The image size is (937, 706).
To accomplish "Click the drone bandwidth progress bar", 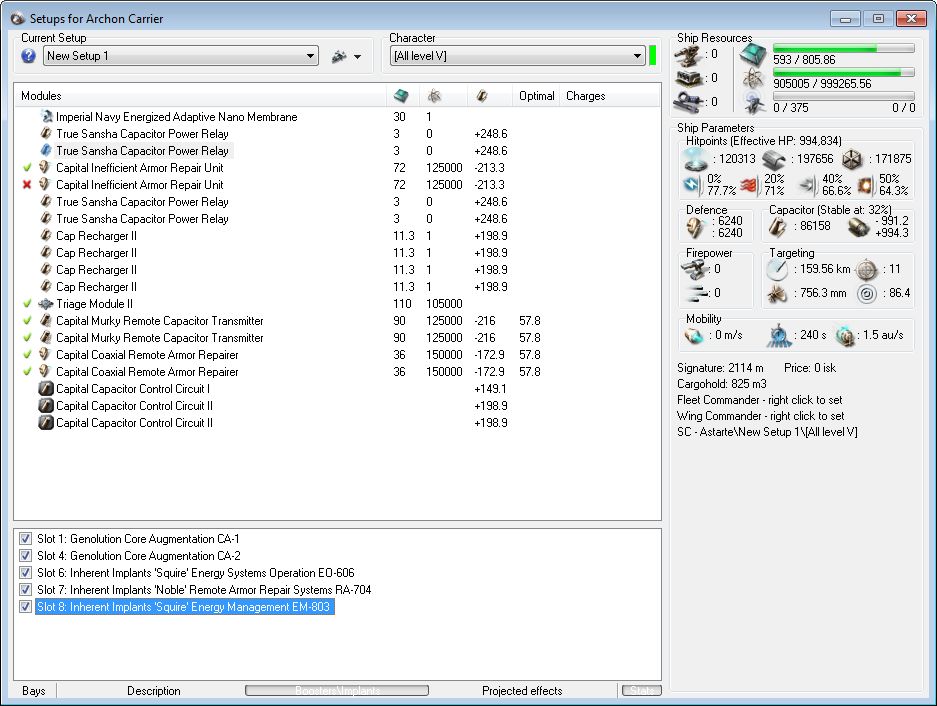I will [x=843, y=96].
